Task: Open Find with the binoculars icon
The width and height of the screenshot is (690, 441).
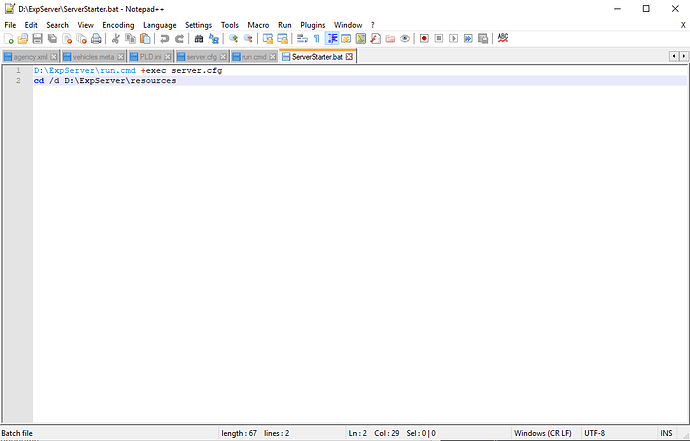Action: coord(199,39)
